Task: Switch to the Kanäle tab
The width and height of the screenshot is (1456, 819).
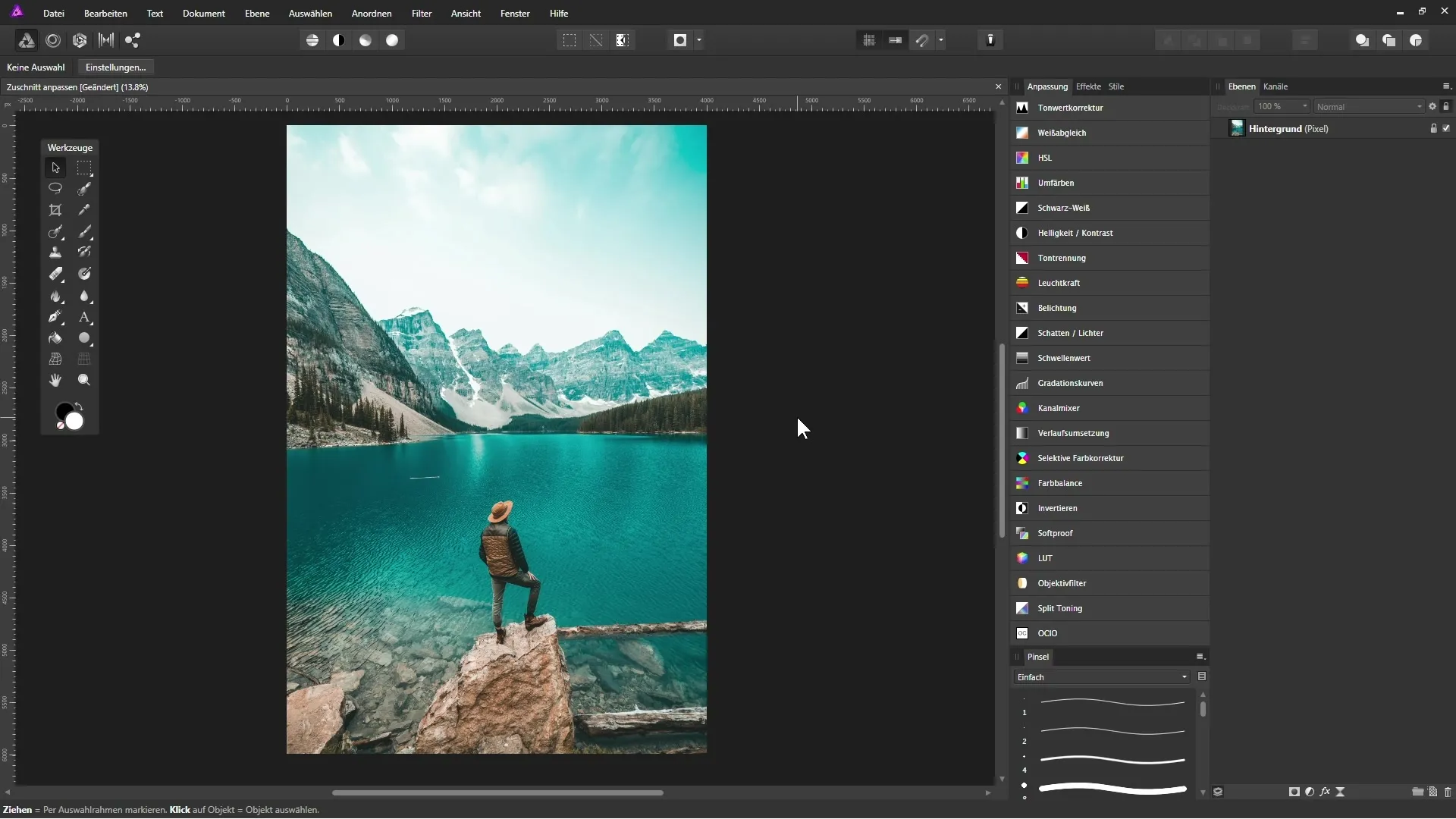Action: click(1276, 86)
